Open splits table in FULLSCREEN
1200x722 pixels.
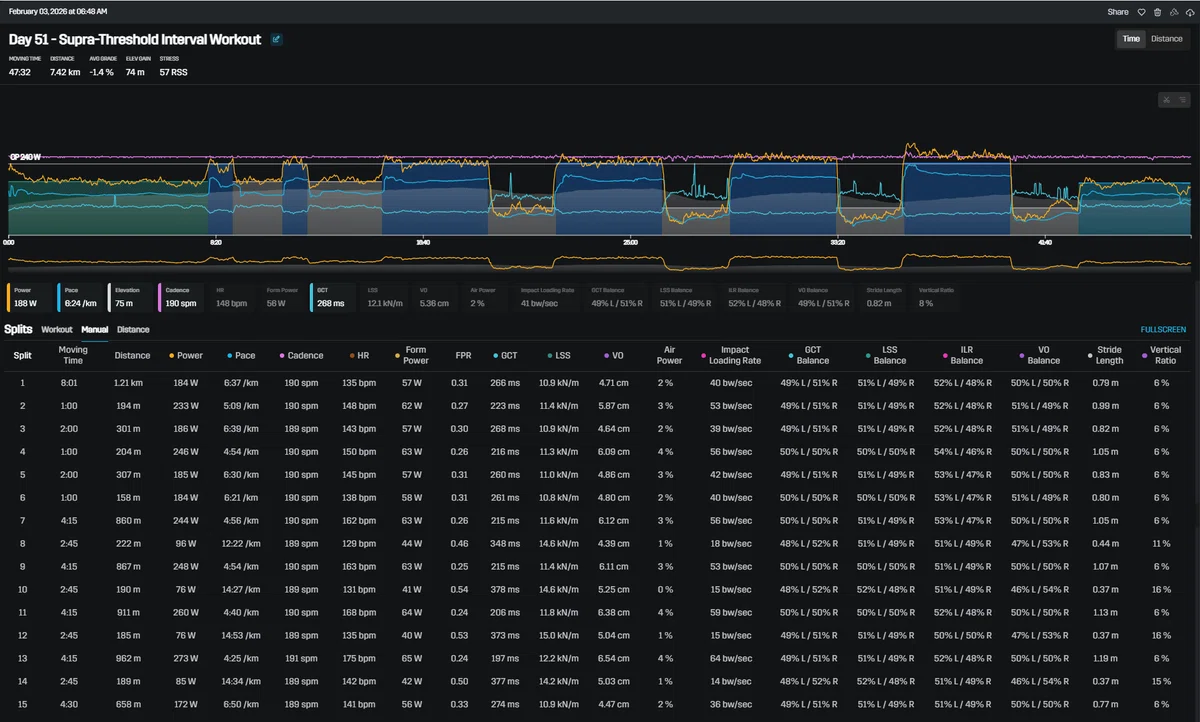click(x=1163, y=329)
